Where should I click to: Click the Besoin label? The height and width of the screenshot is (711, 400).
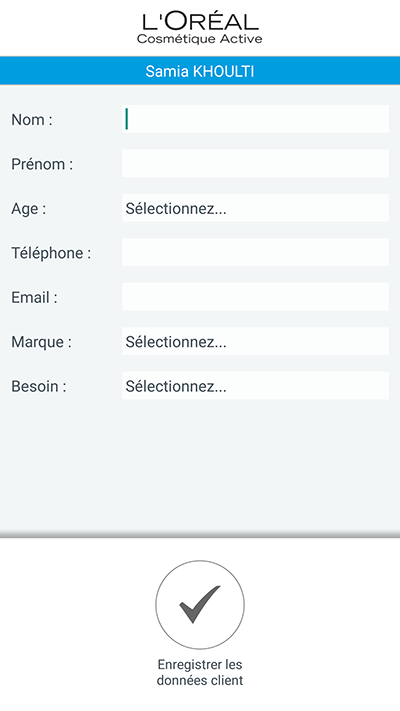tap(39, 386)
